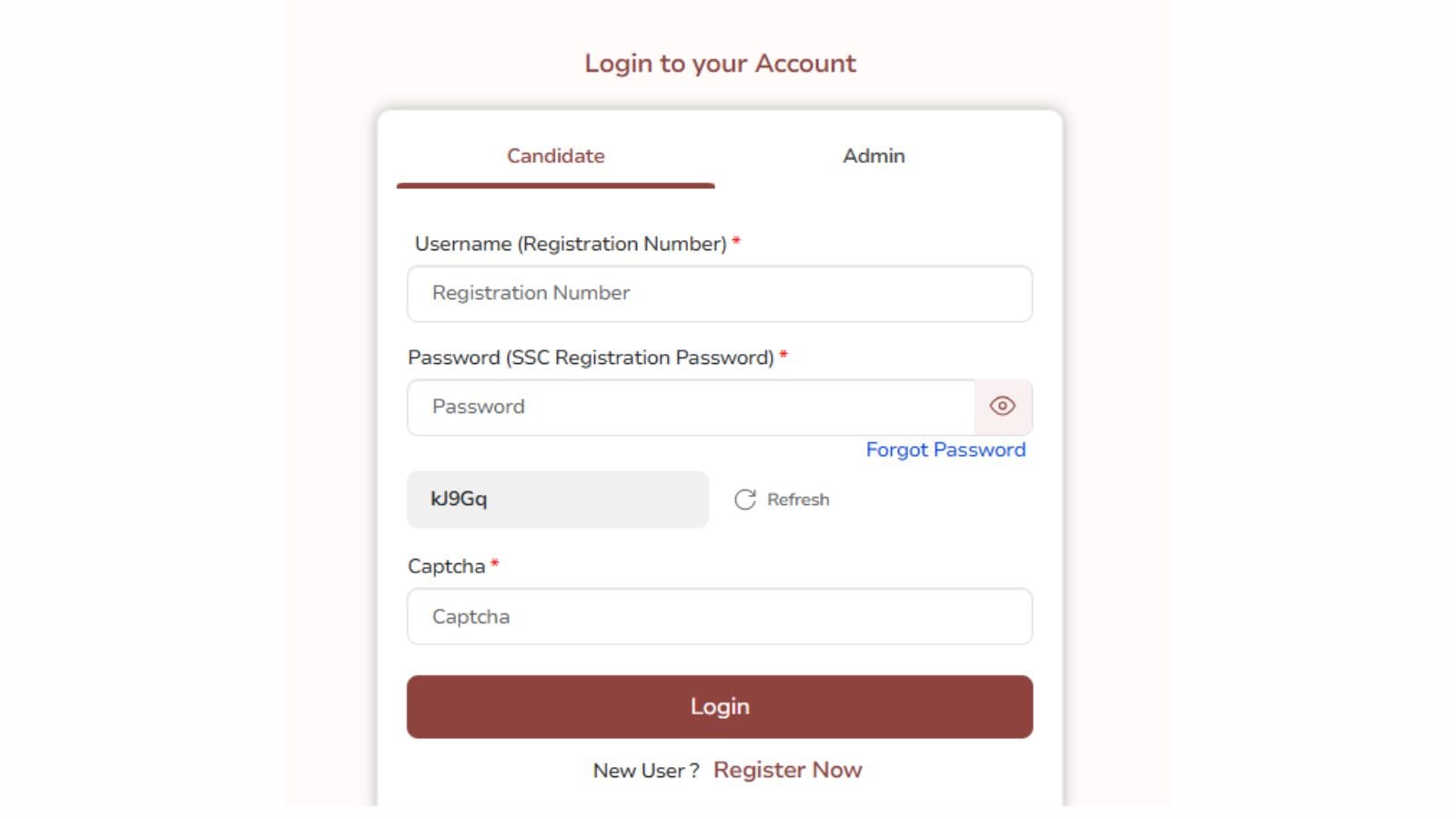Click the captcha image showing kJ9Gq
Viewport: 1456px width, 819px height.
click(557, 499)
